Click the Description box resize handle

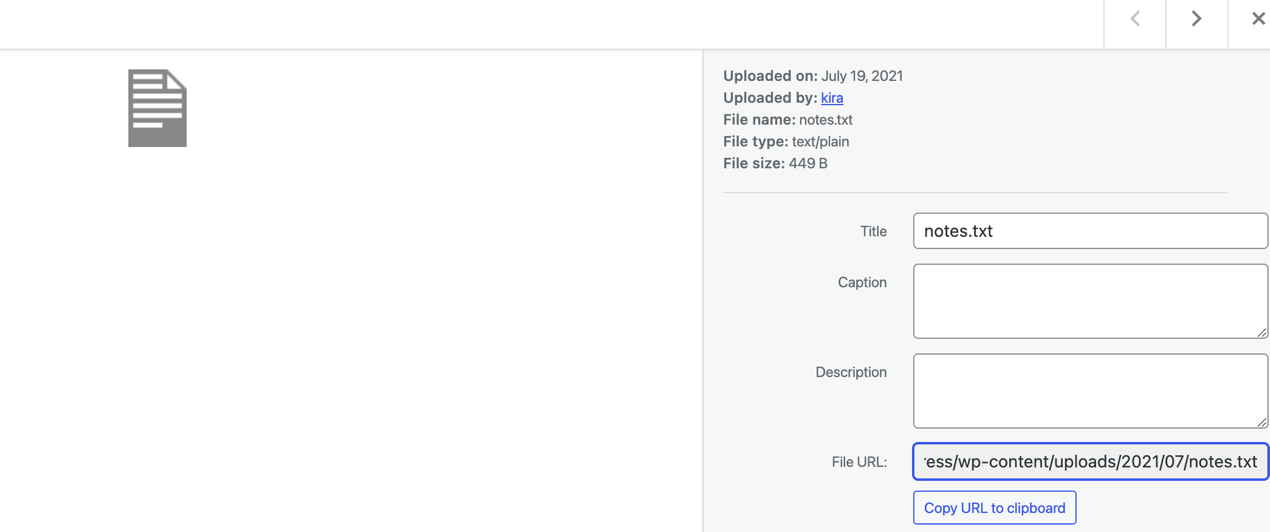(x=1262, y=422)
